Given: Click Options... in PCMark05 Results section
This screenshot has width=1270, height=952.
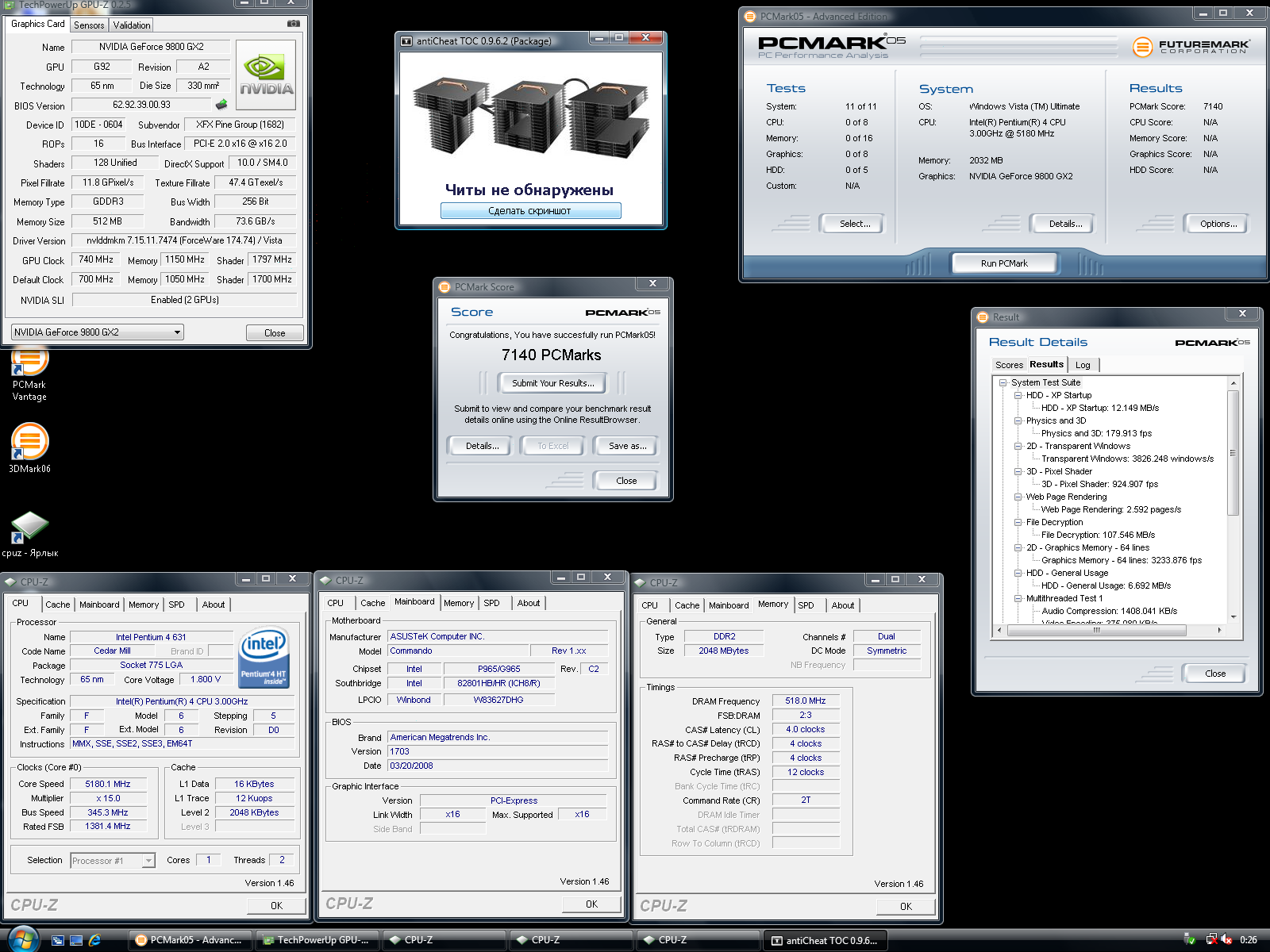Looking at the screenshot, I should (1218, 224).
